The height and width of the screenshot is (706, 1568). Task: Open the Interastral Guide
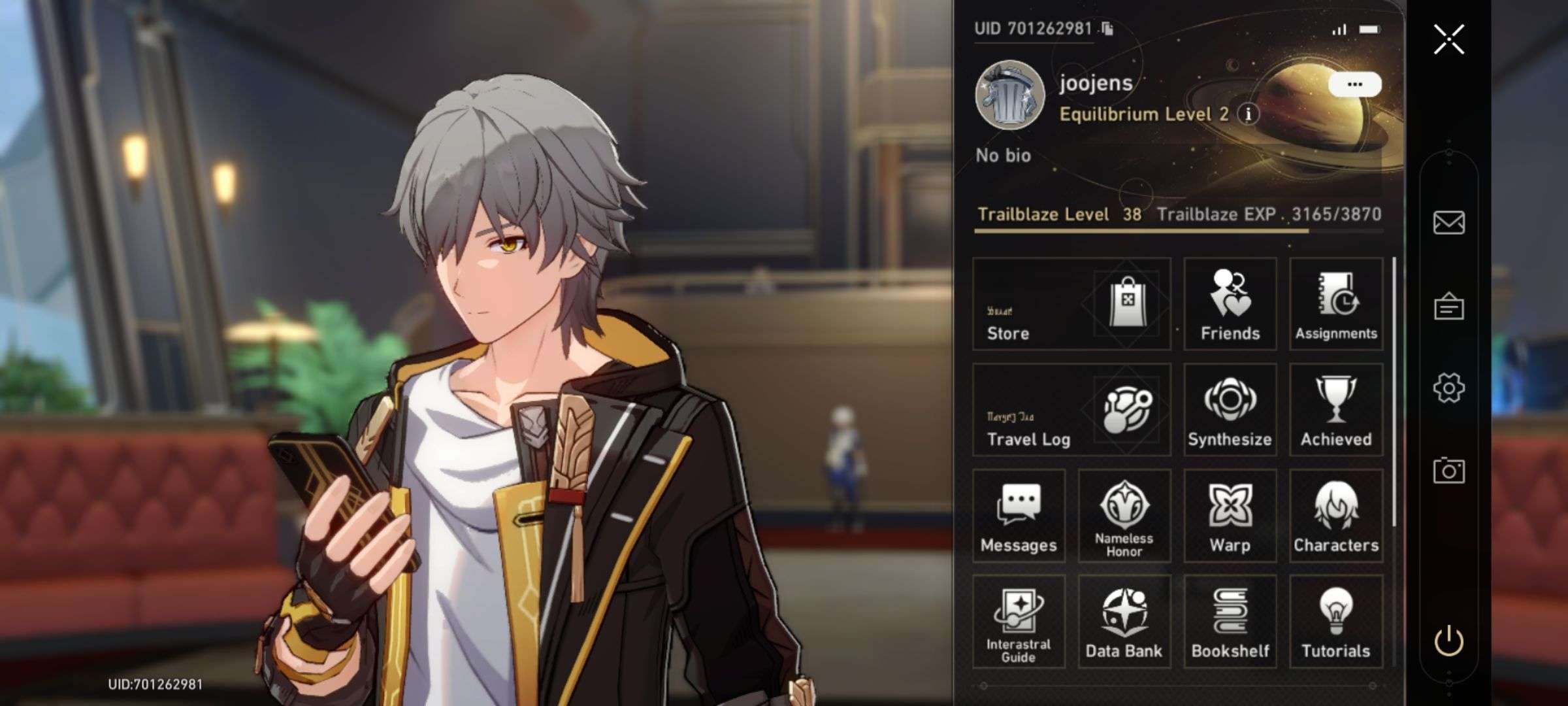(x=1019, y=622)
